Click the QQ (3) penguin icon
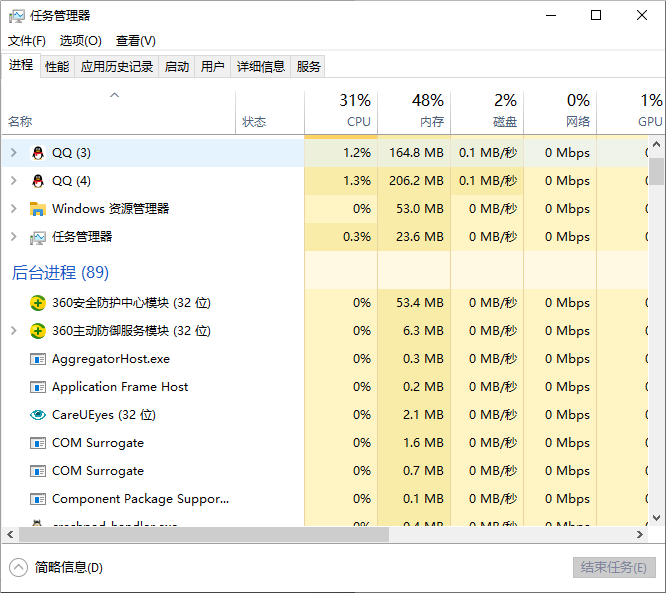Screen dimensions: 666x593 point(38,153)
